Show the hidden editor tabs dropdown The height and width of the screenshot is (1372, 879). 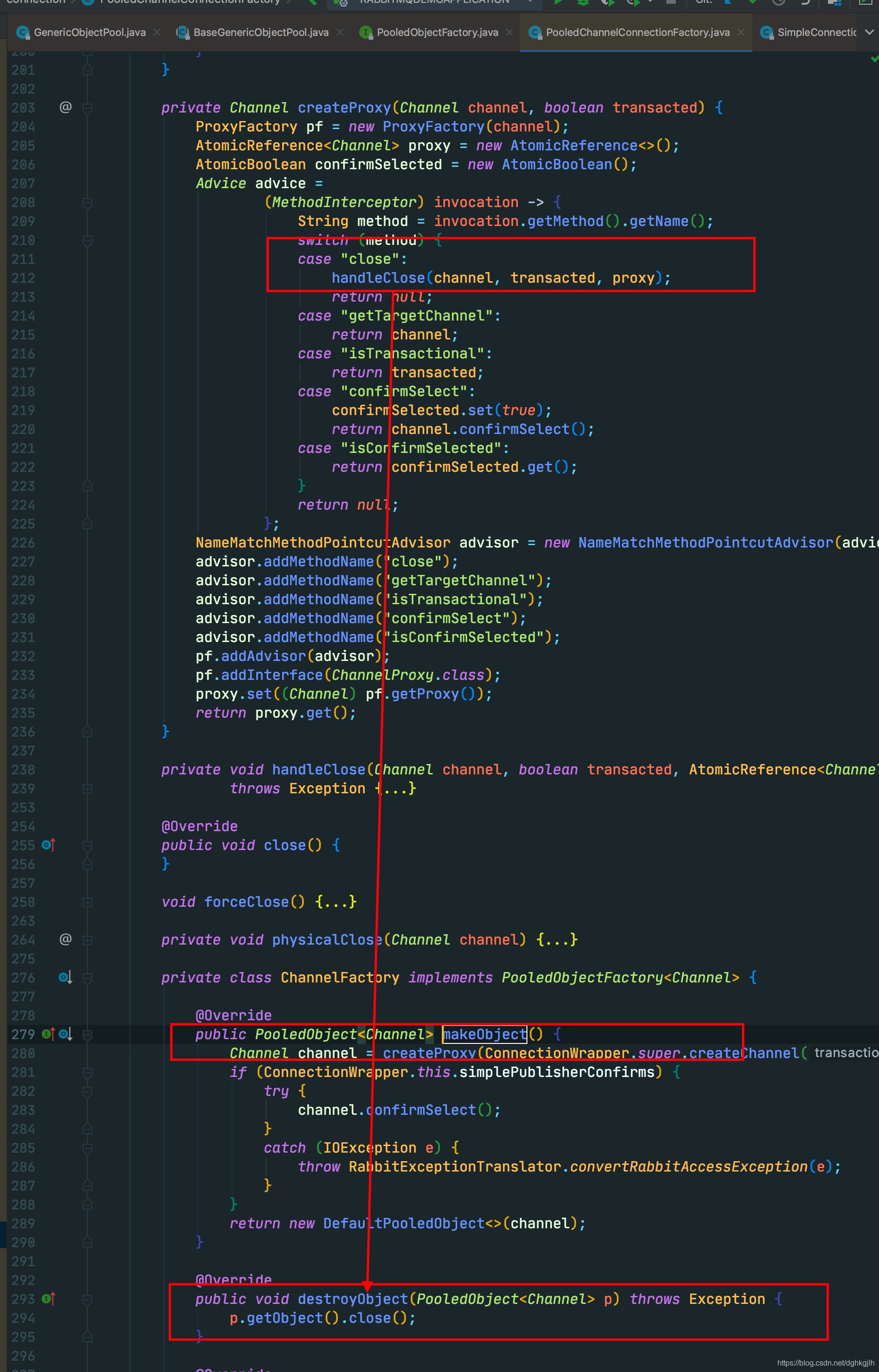point(869,33)
